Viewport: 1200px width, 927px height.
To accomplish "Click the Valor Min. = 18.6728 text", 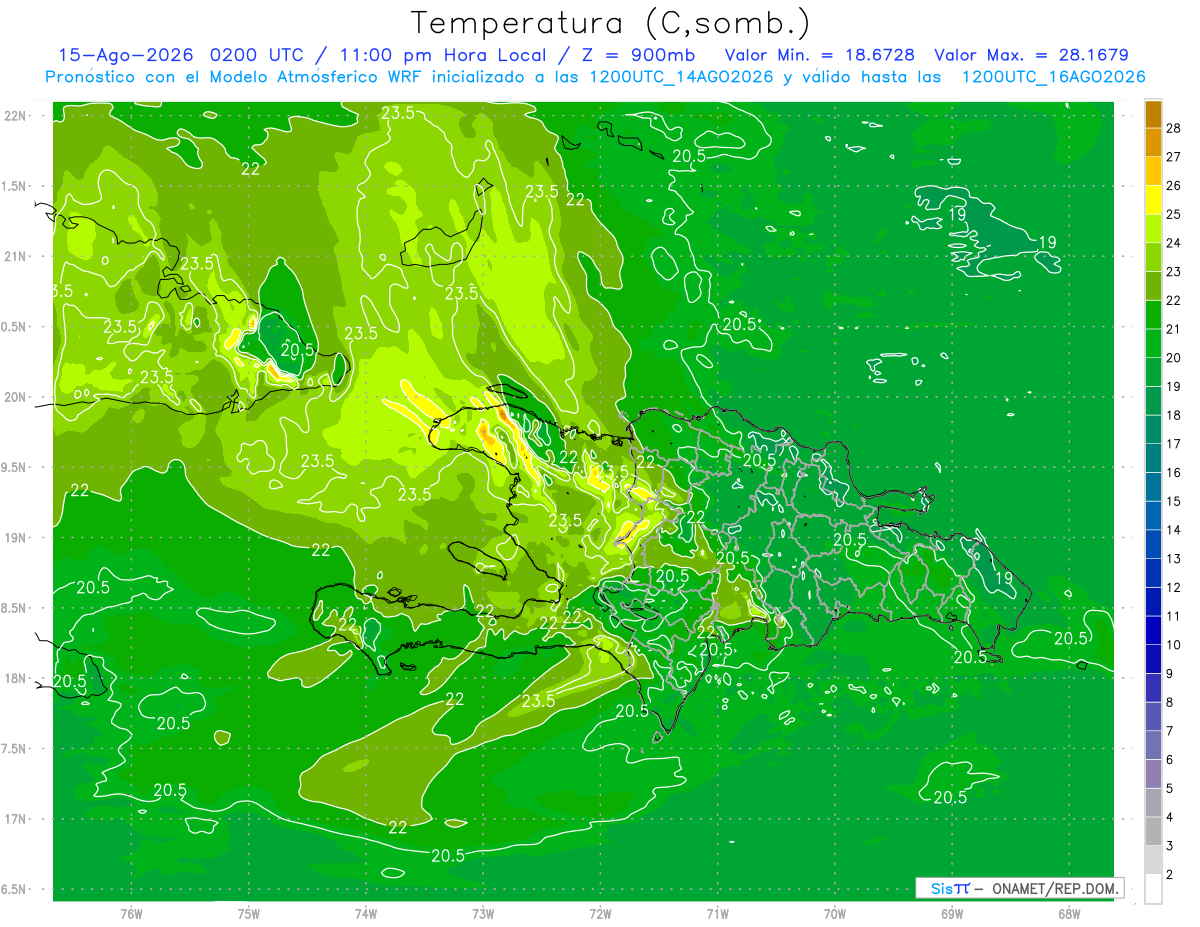I will click(822, 55).
